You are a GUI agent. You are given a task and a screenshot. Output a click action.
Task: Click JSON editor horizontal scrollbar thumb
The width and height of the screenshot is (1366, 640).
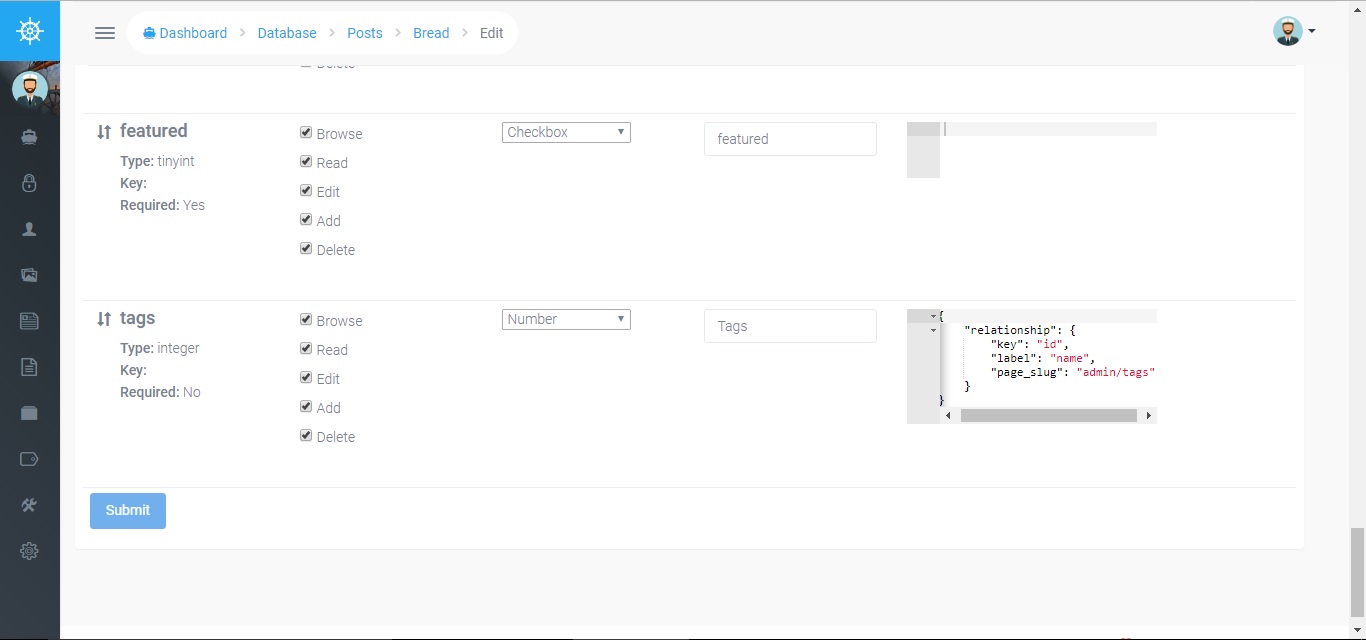(1049, 415)
